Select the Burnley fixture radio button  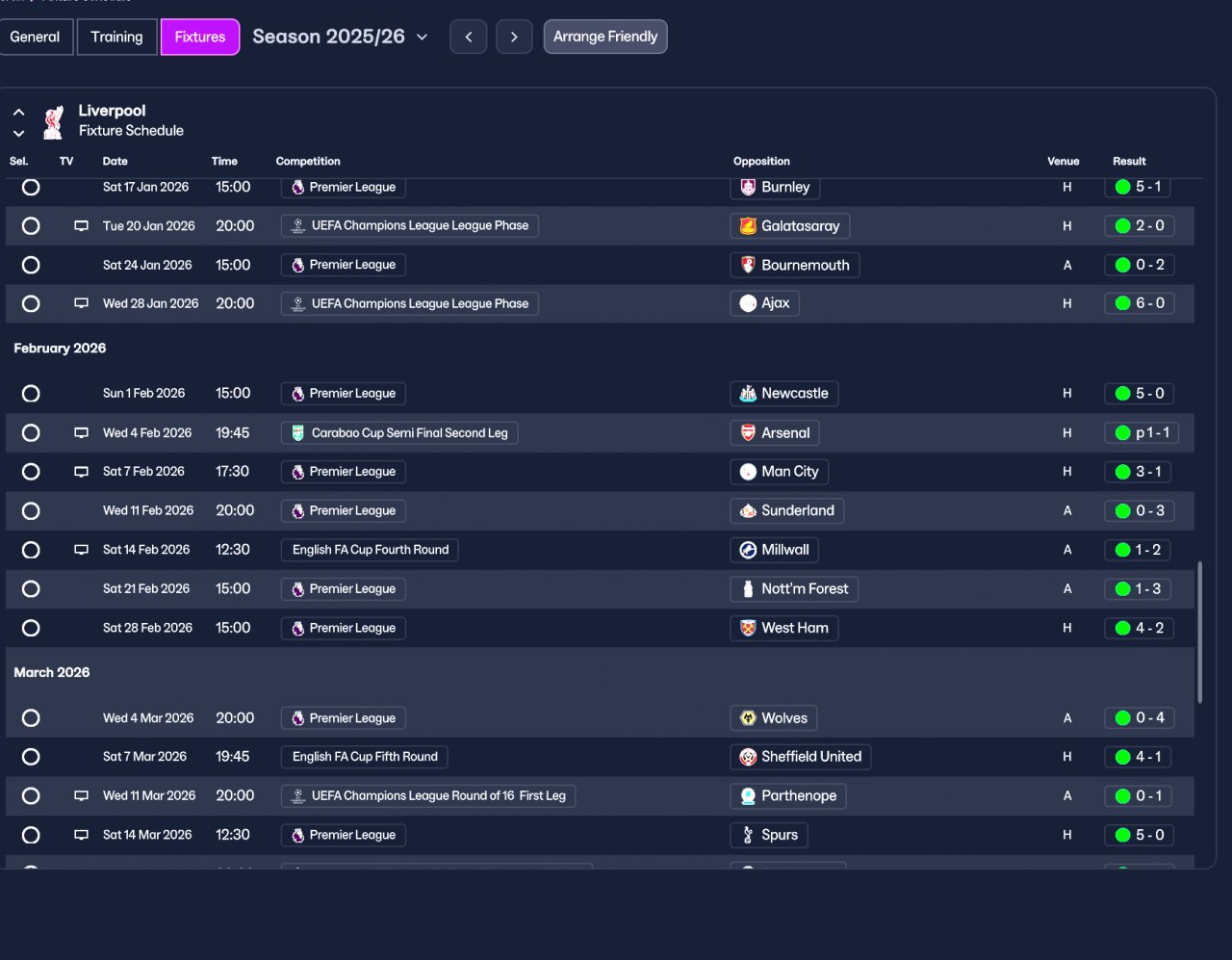pos(31,187)
